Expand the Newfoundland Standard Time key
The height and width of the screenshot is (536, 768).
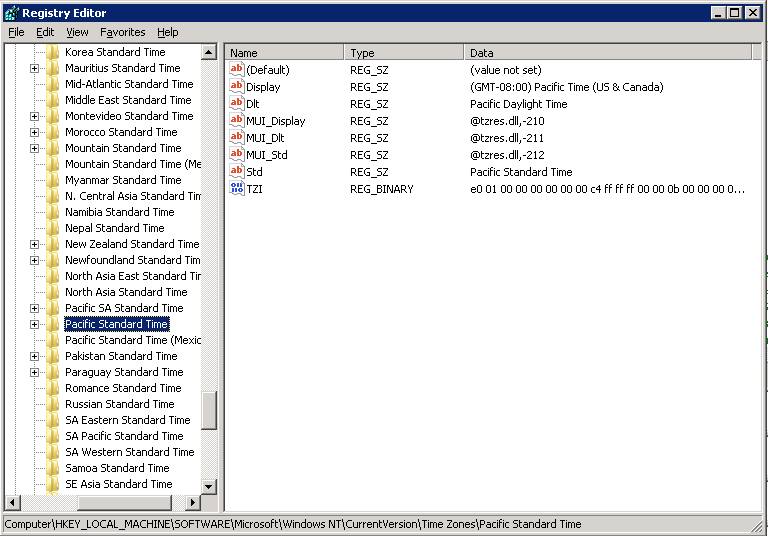pos(34,260)
